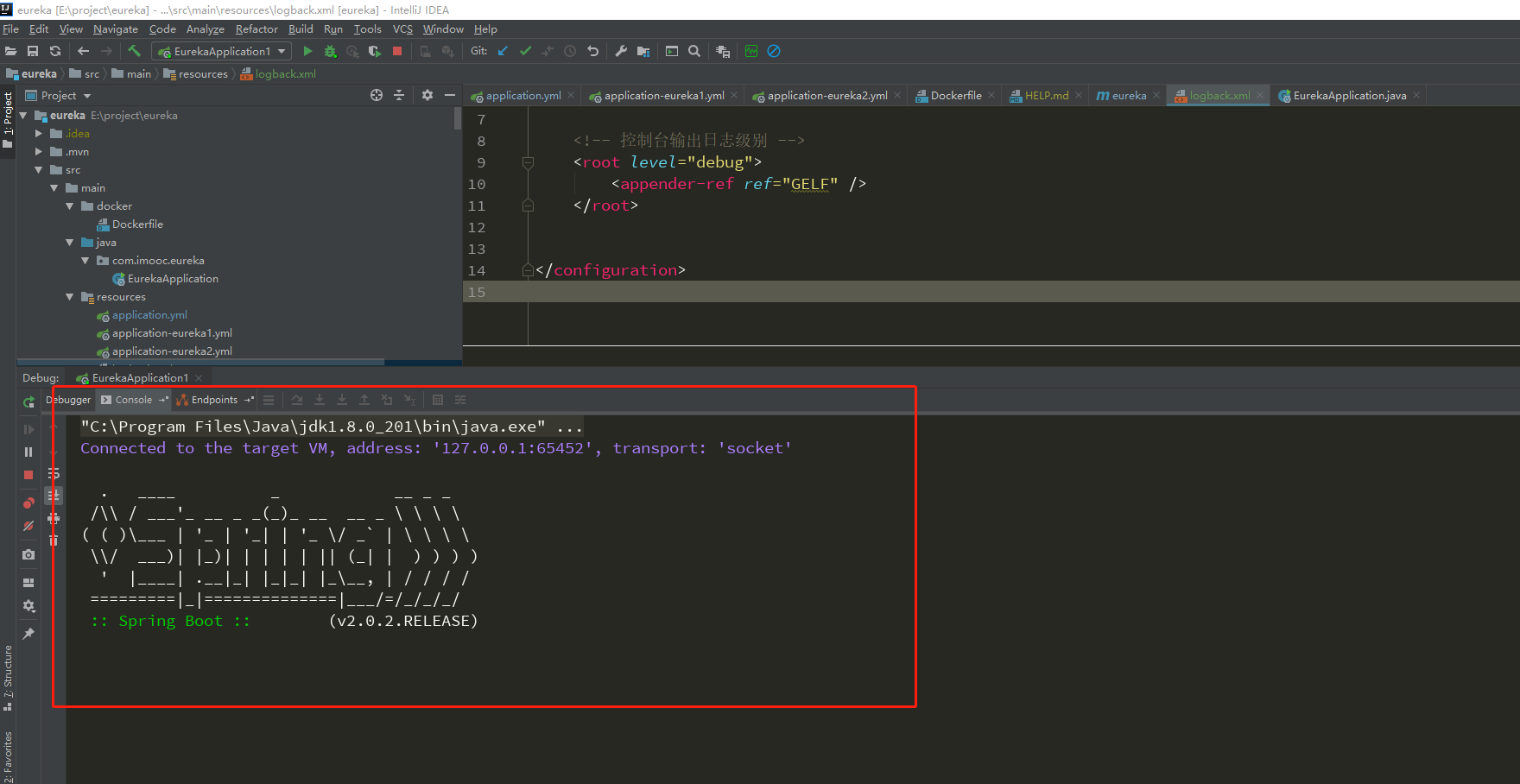Click Run with Coverage shield icon
This screenshot has width=1520, height=784.
pyautogui.click(x=374, y=51)
